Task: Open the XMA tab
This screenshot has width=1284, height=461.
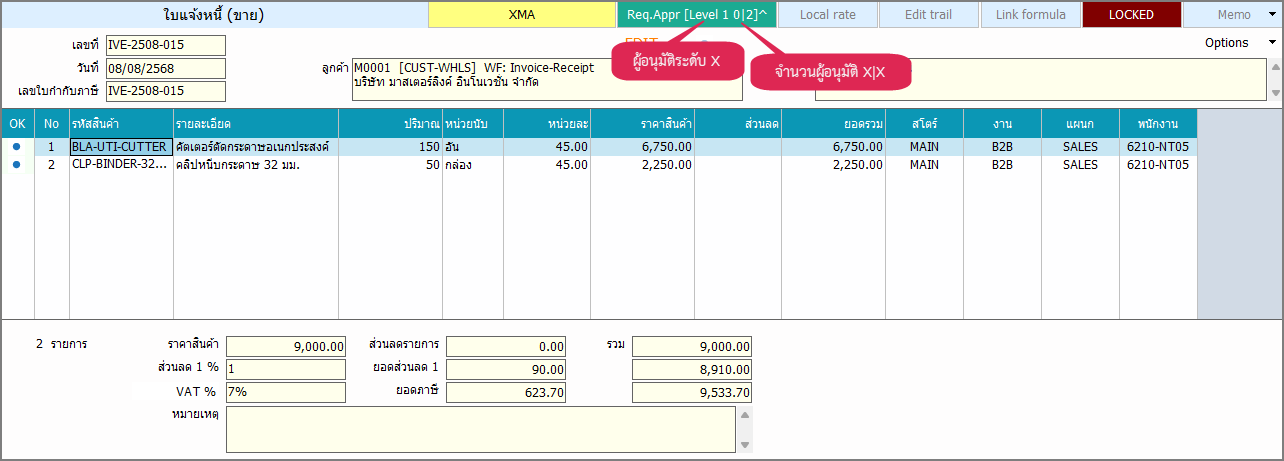Action: (x=522, y=14)
